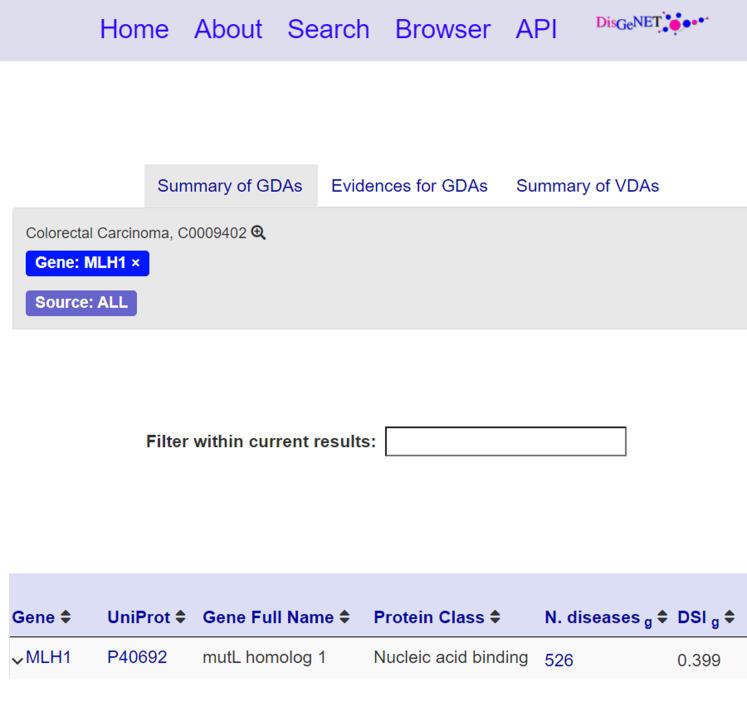The image size is (747, 724).
Task: Expand the MLH1 row chevron
Action: pyautogui.click(x=17, y=659)
